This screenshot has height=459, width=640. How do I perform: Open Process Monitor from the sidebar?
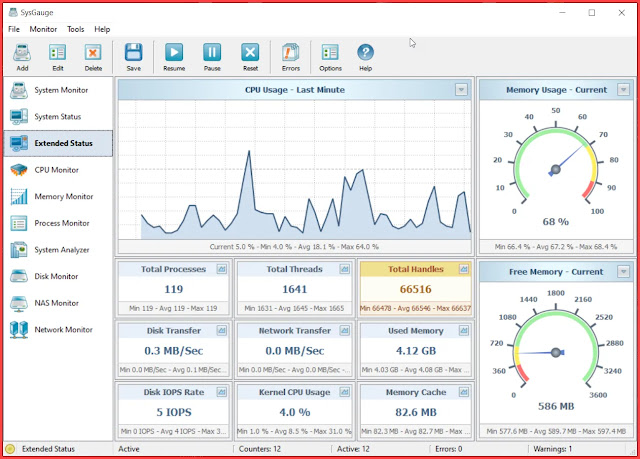pyautogui.click(x=58, y=223)
